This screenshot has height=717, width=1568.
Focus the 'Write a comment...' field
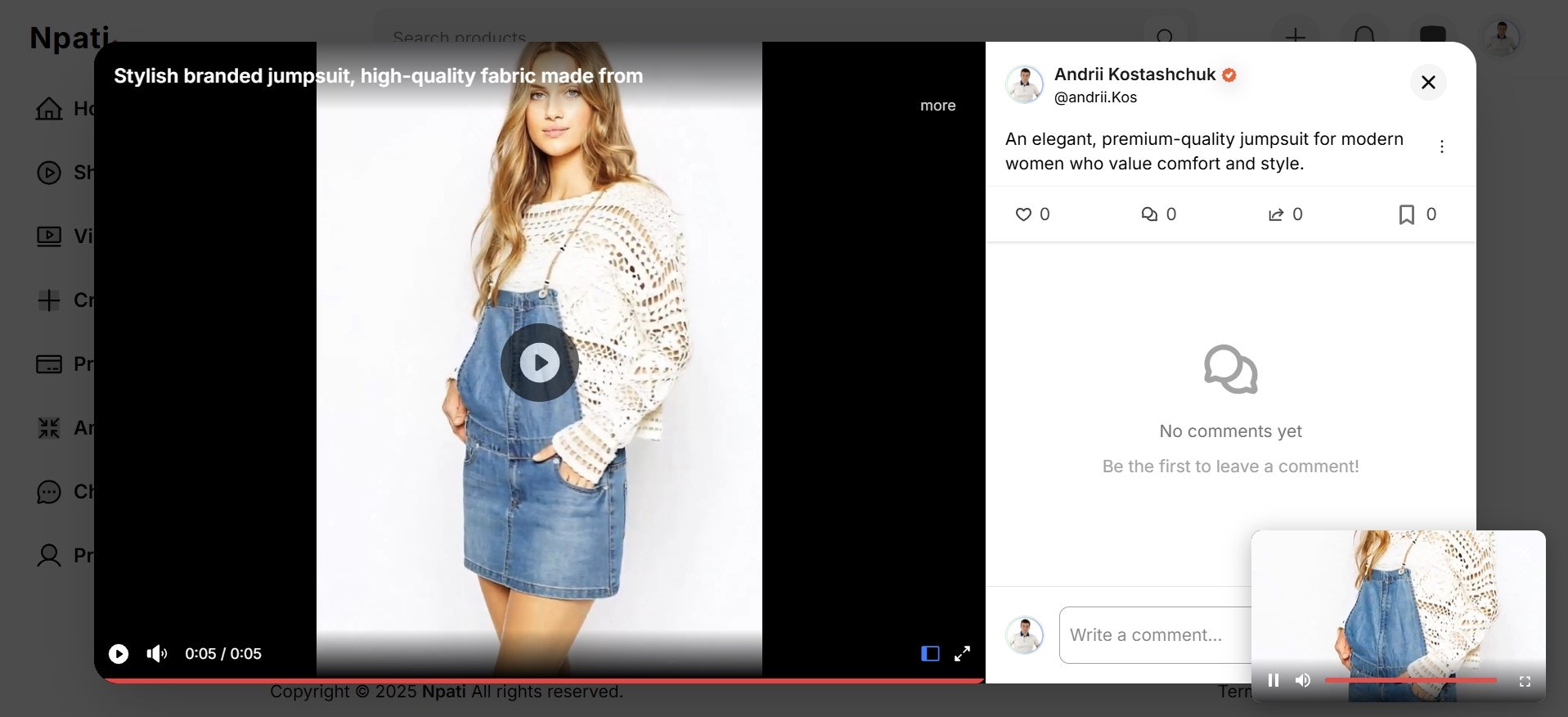pyautogui.click(x=1155, y=635)
